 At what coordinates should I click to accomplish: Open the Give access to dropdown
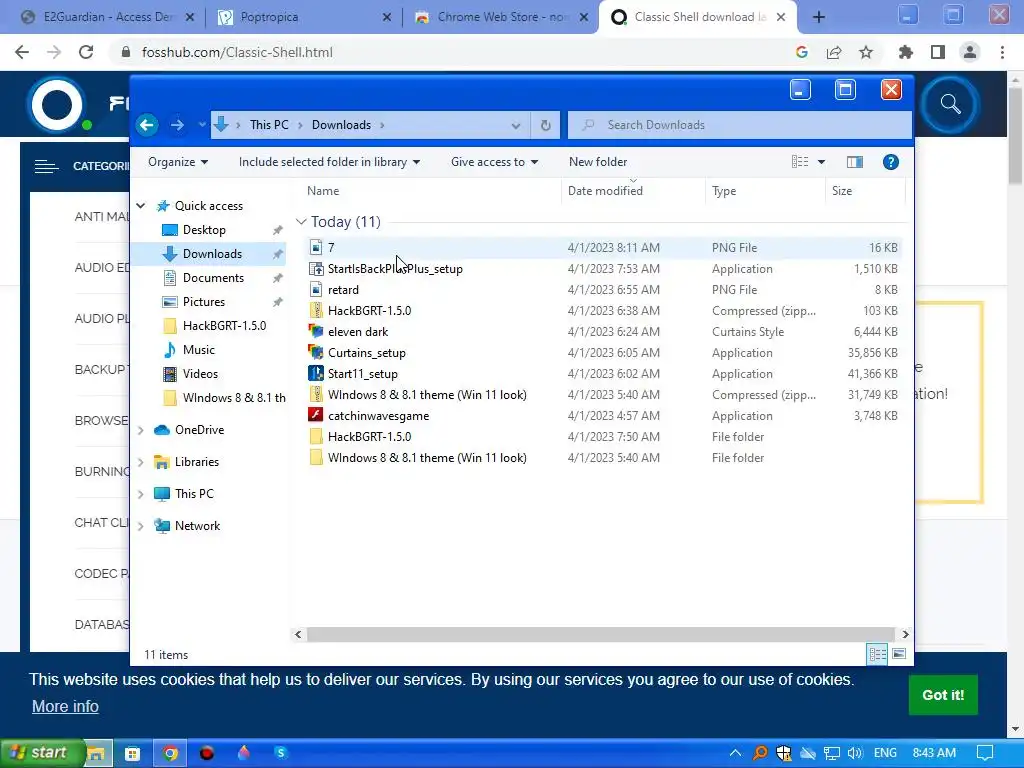[494, 162]
